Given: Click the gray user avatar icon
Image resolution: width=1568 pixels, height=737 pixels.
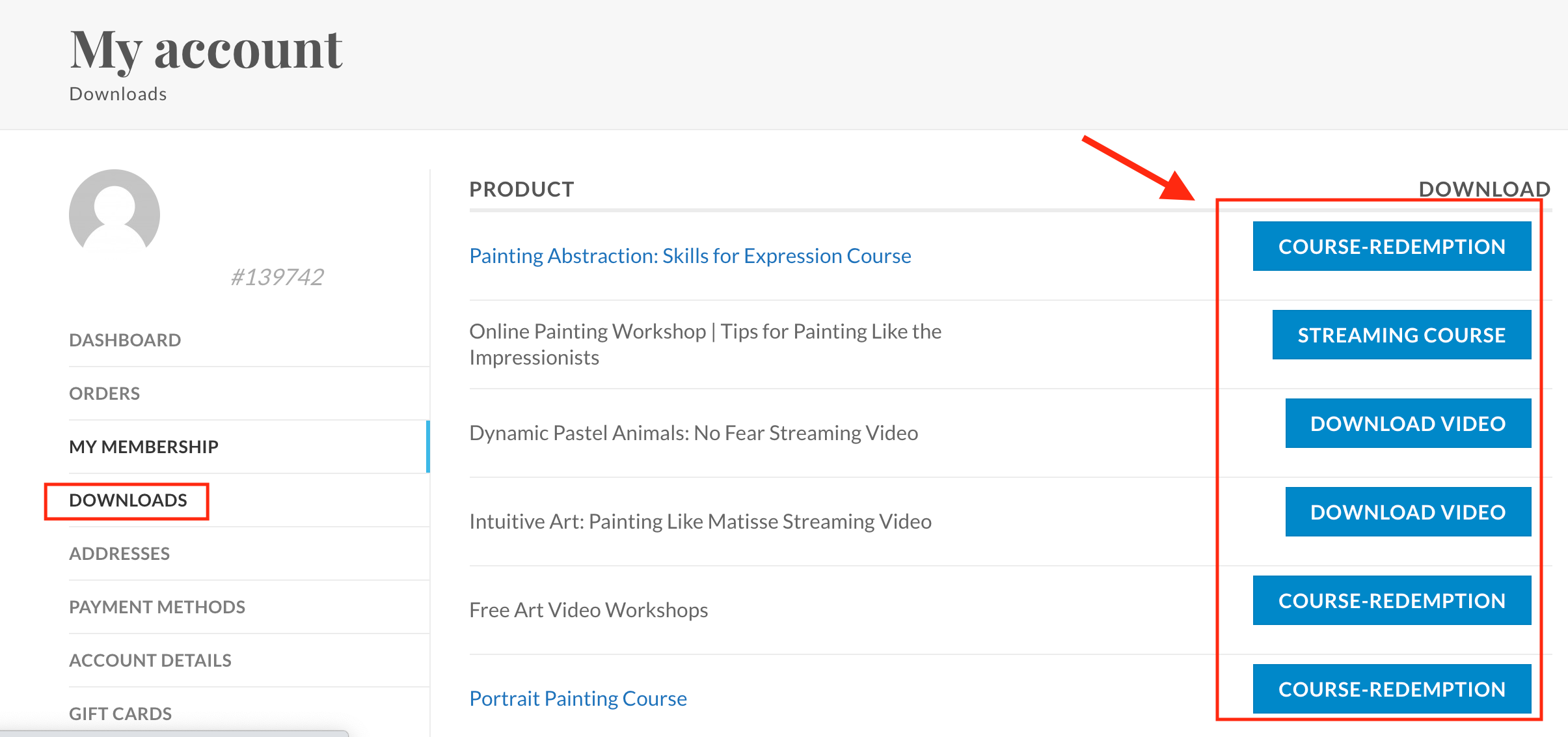Looking at the screenshot, I should [x=115, y=214].
